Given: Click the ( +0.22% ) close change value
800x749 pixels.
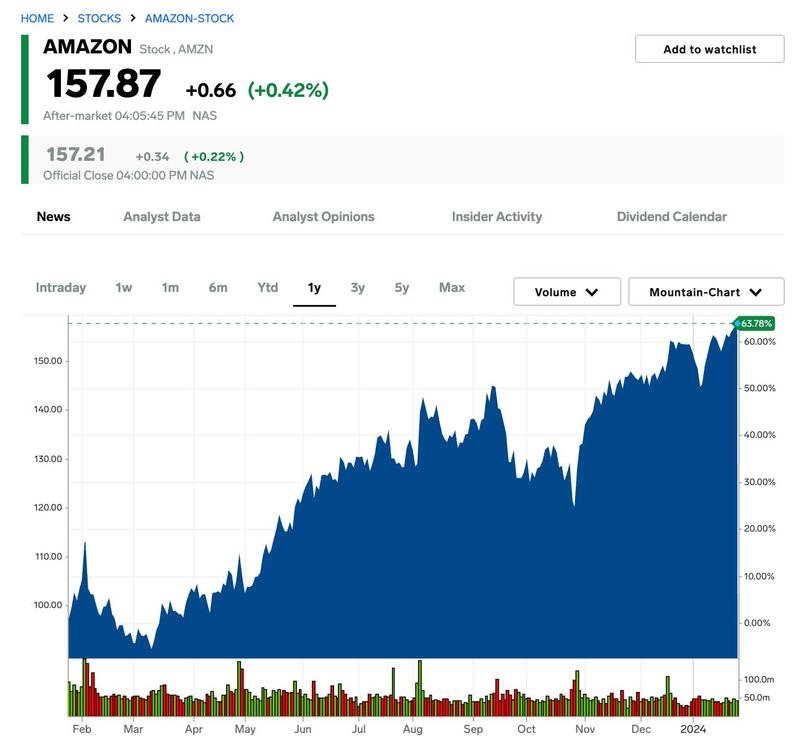Looking at the screenshot, I should click(214, 157).
